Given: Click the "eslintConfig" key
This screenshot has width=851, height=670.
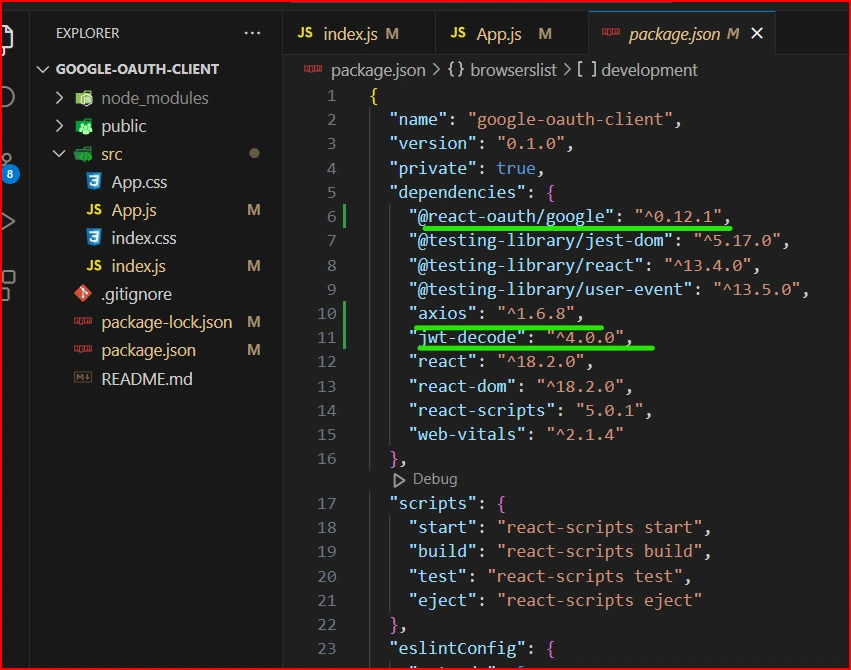Looking at the screenshot, I should 457,648.
